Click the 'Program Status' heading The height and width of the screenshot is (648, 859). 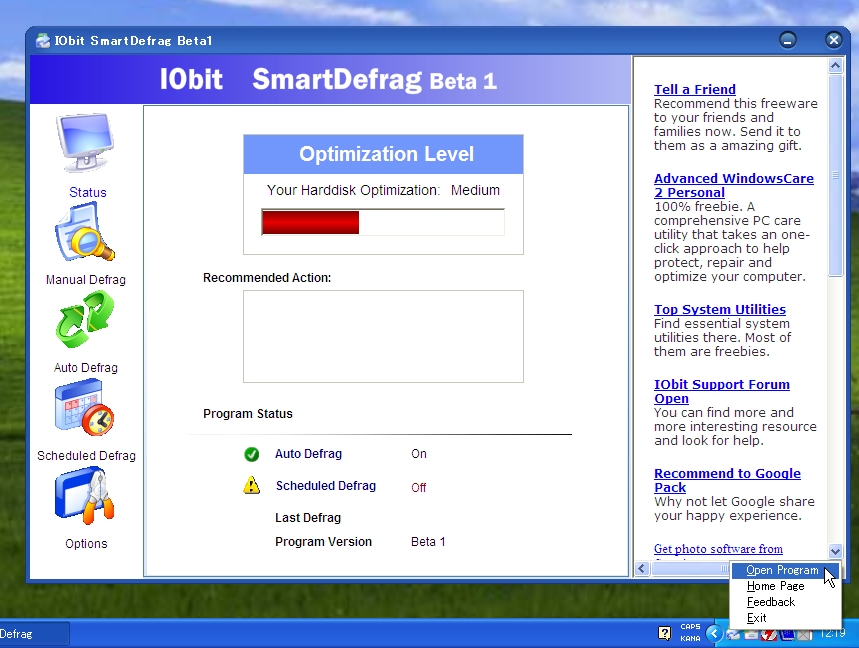248,414
